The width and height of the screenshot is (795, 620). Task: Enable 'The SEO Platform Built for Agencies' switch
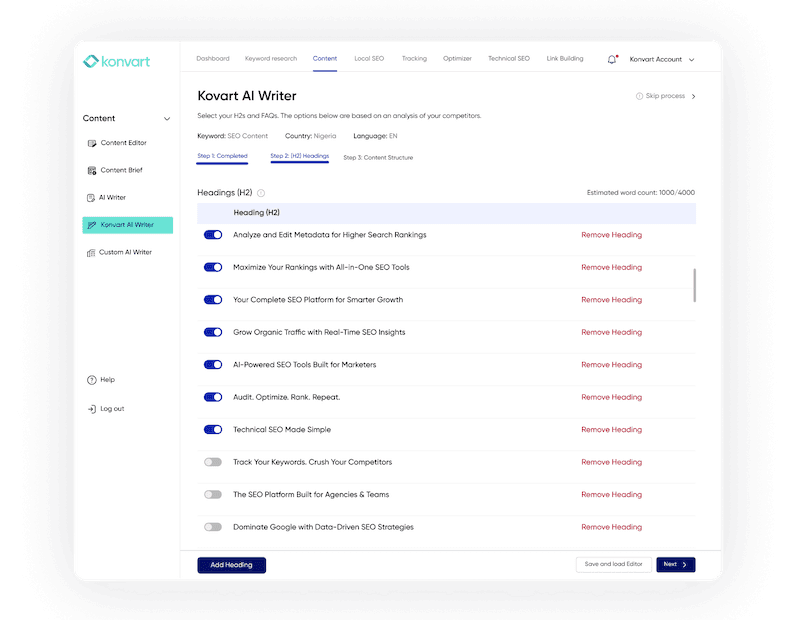[x=213, y=494]
